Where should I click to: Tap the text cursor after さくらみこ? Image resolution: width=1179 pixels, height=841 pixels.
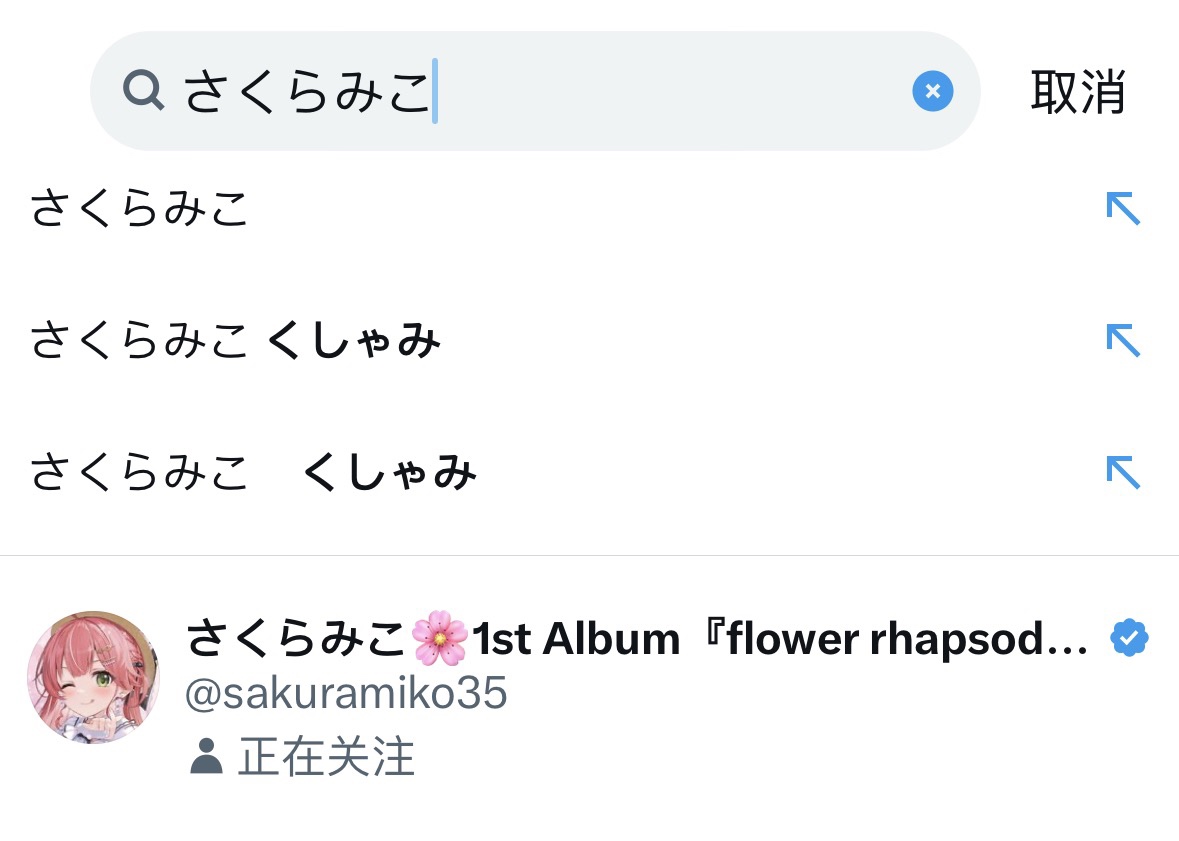[435, 92]
